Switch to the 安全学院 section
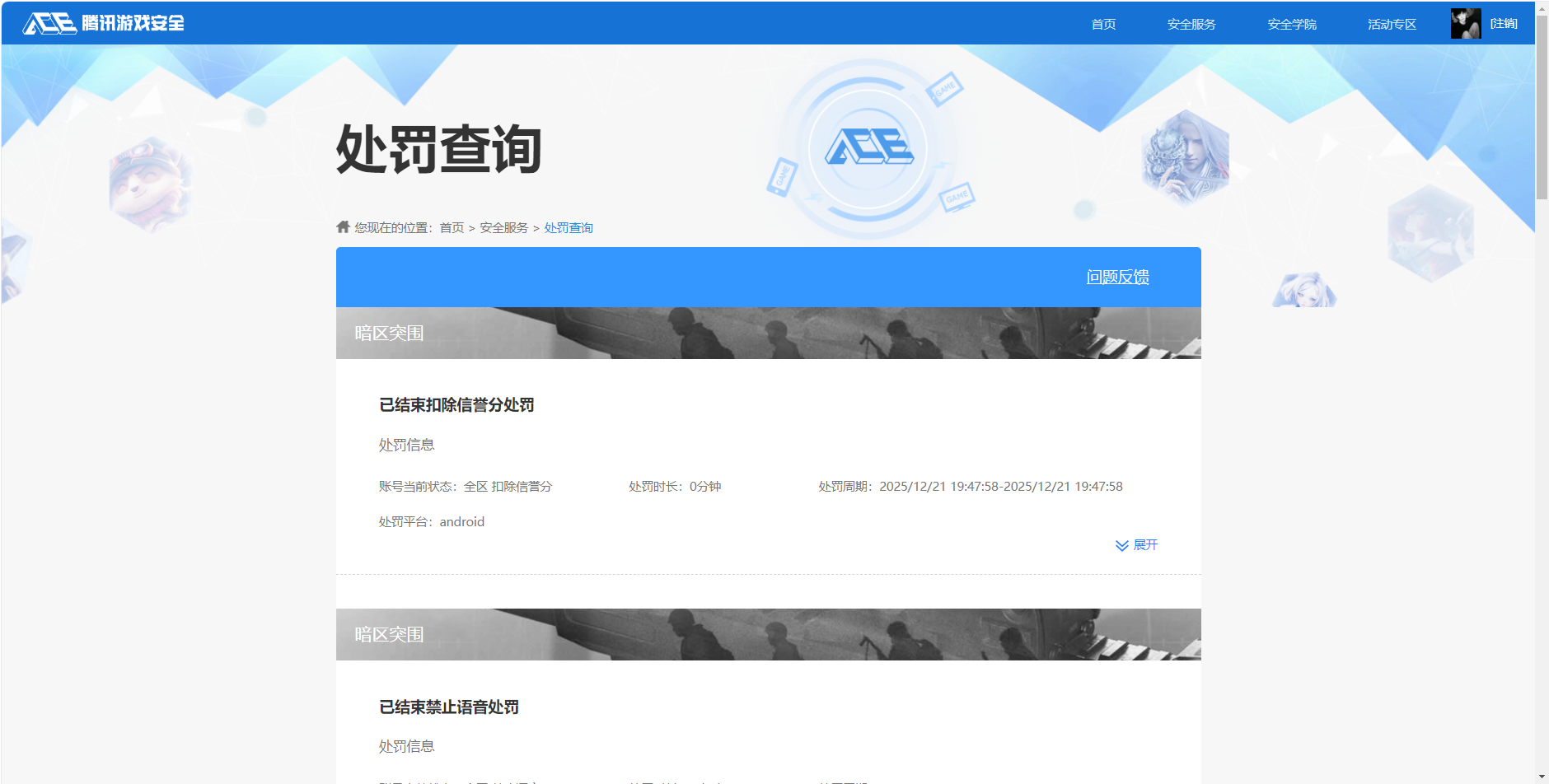This screenshot has width=1549, height=784. tap(1290, 23)
